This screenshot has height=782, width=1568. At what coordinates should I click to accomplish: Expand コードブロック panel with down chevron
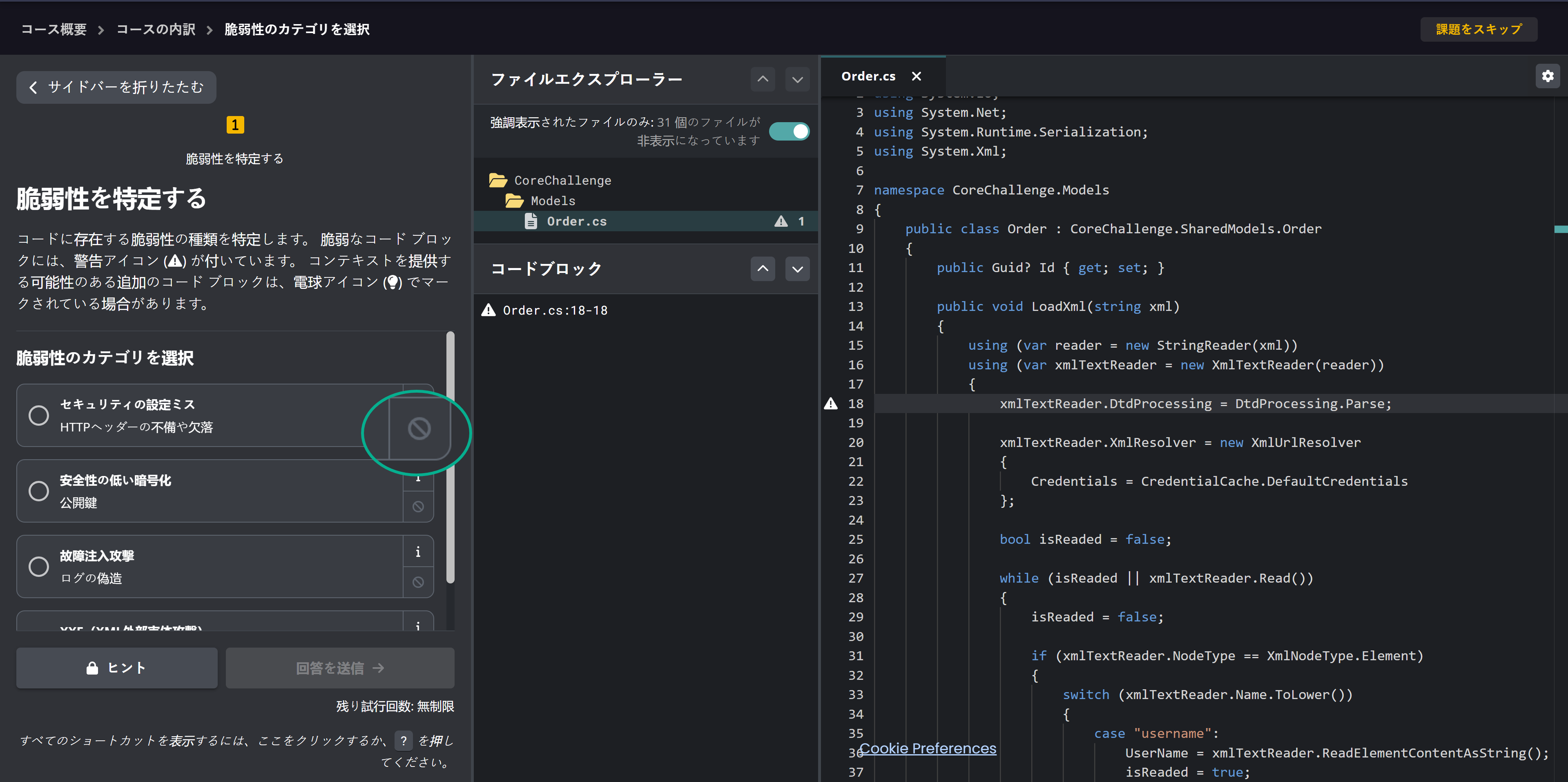(797, 268)
